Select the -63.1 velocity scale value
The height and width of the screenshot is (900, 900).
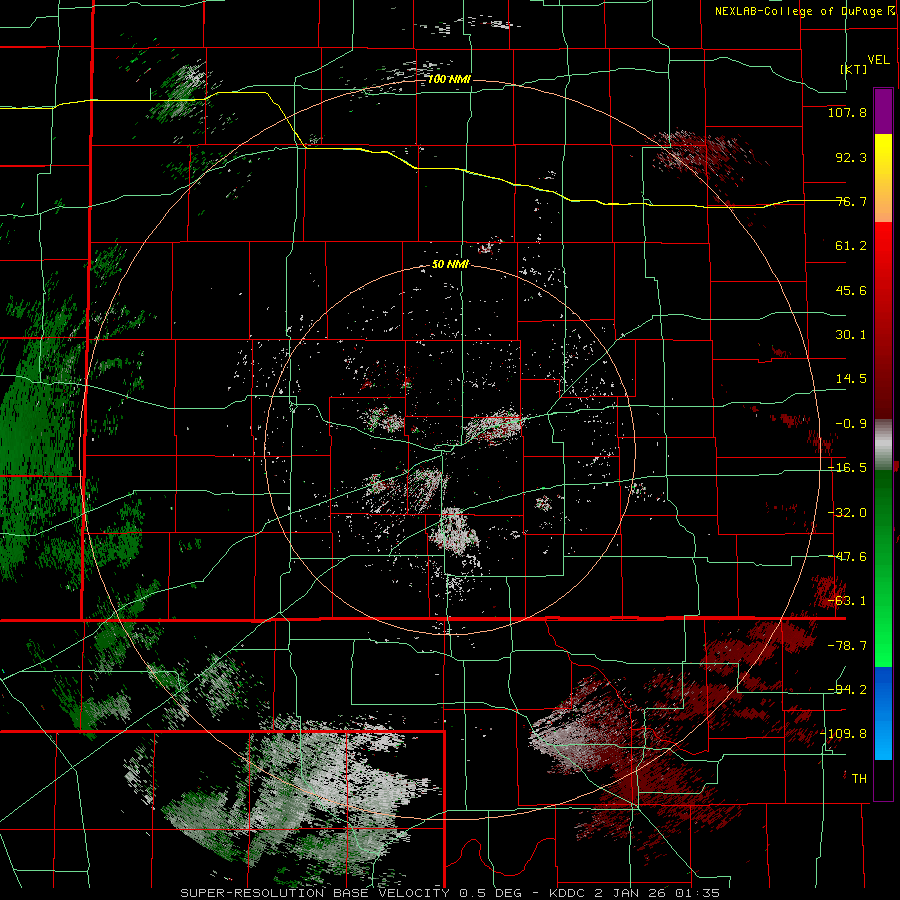tap(847, 601)
